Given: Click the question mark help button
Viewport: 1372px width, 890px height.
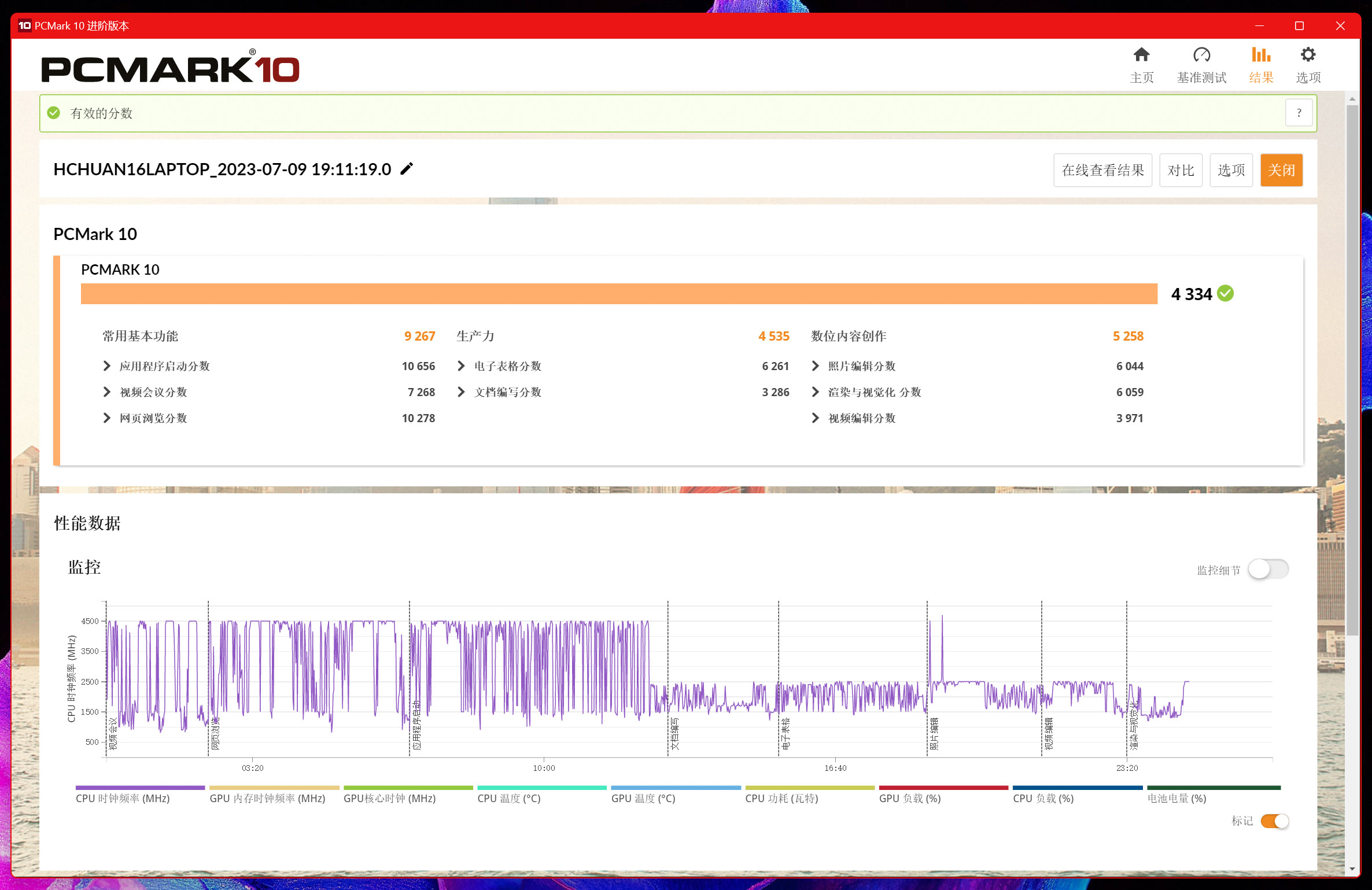Looking at the screenshot, I should (x=1299, y=113).
